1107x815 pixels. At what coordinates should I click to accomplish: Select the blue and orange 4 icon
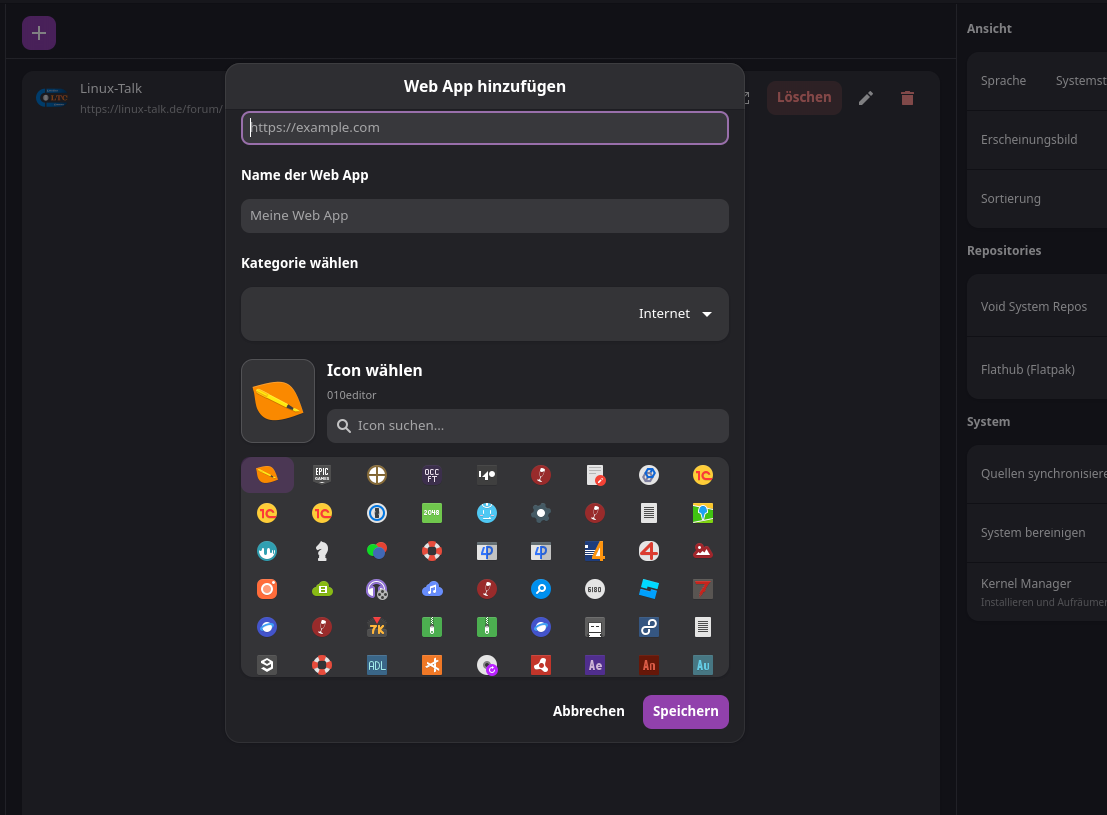pyautogui.click(x=595, y=551)
